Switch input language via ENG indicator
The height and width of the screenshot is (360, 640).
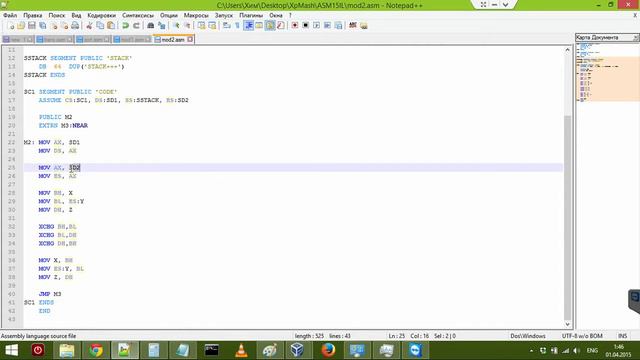592,350
